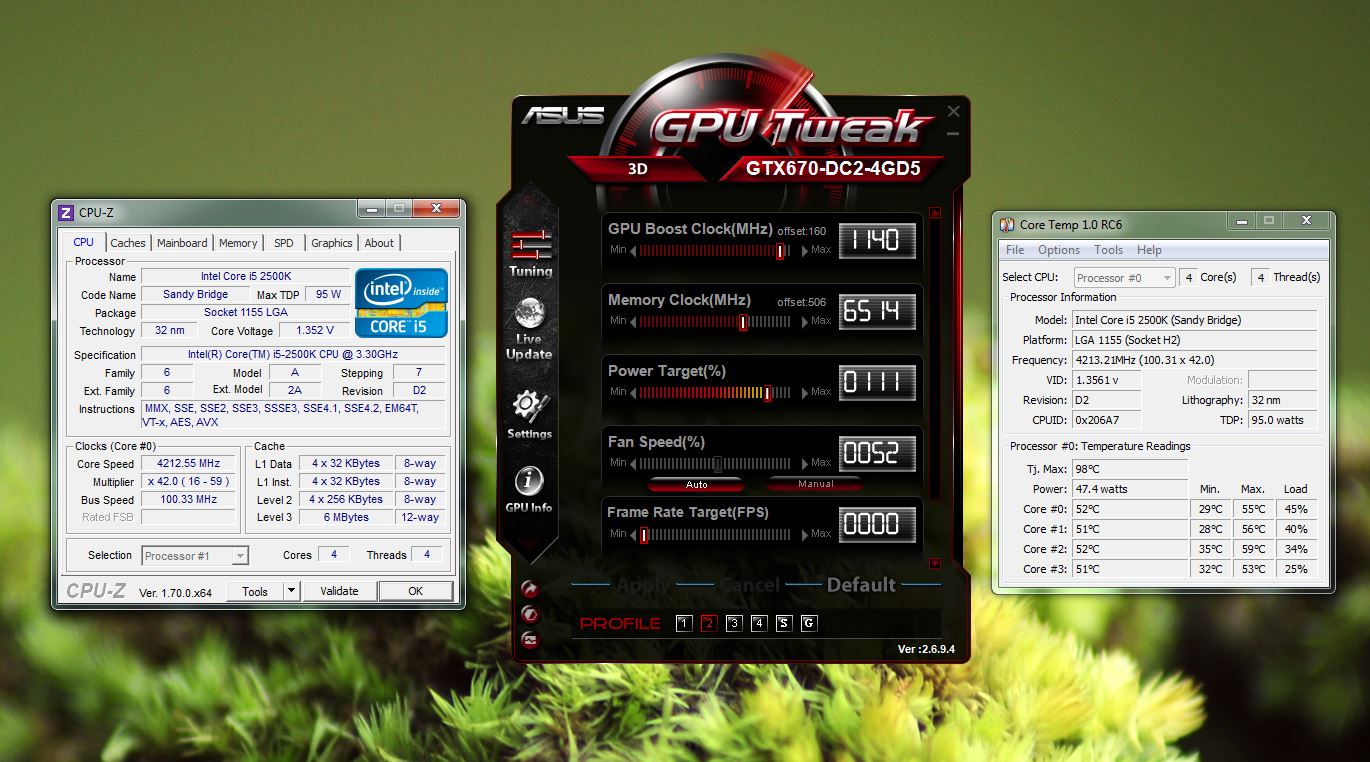Select profile 3 in GPU Tweak
Image resolution: width=1370 pixels, height=762 pixels.
[x=734, y=623]
